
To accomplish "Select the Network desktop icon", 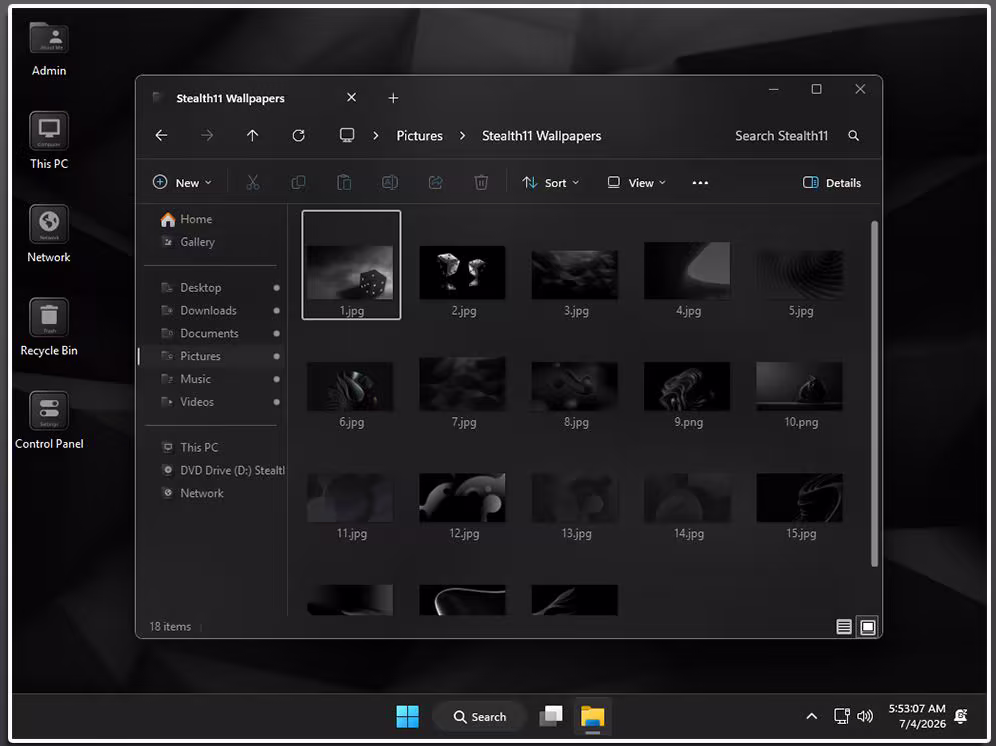I will (49, 234).
